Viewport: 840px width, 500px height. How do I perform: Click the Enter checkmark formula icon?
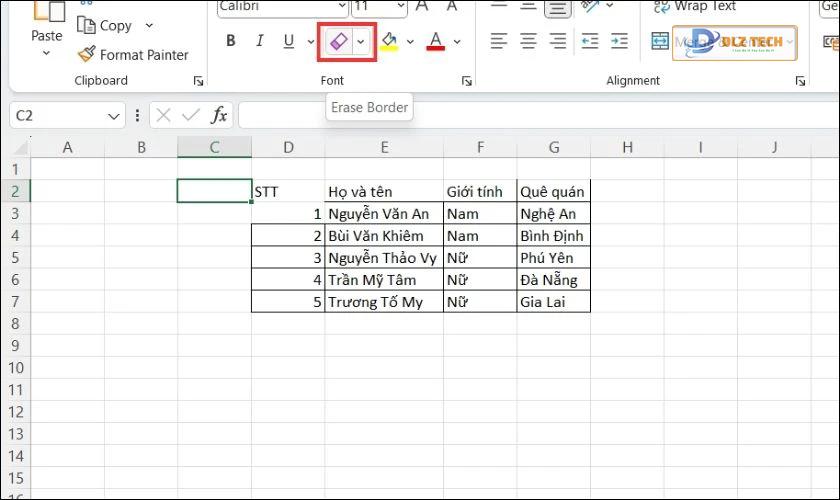(x=191, y=115)
